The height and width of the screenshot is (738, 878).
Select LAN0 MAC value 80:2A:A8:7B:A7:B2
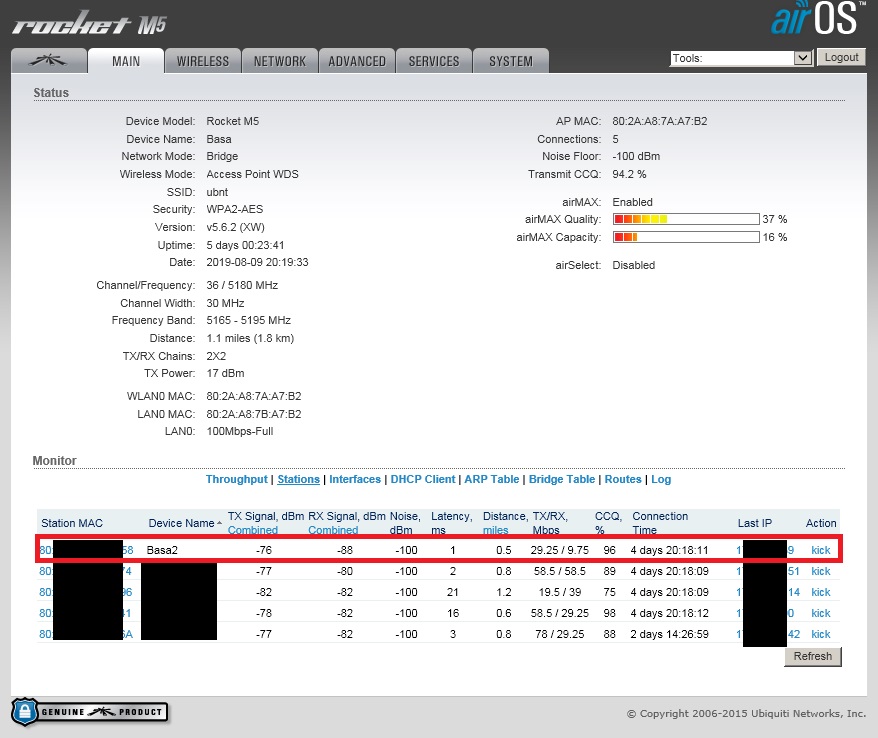pyautogui.click(x=254, y=414)
